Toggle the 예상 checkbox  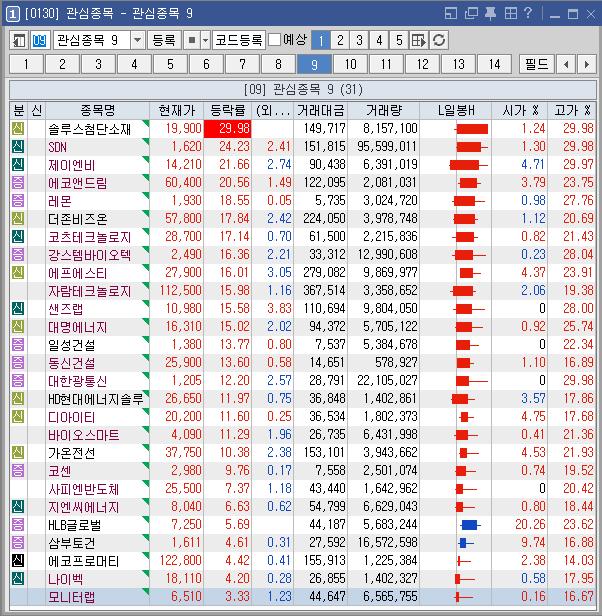tap(275, 40)
